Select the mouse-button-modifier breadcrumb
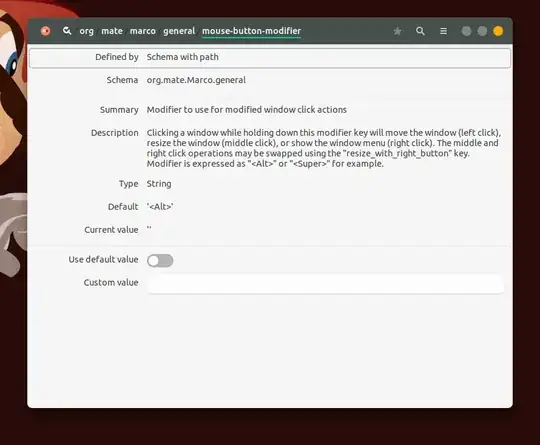 [x=251, y=31]
